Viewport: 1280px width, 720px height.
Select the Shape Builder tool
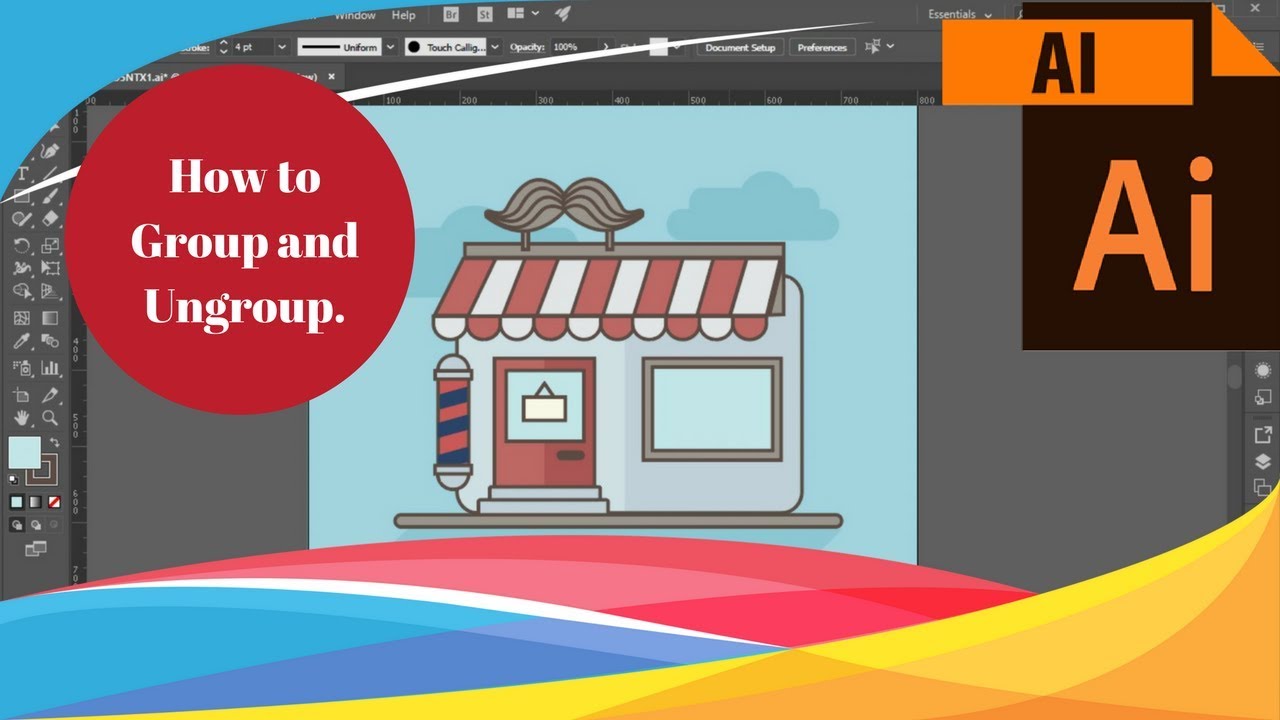click(x=22, y=291)
